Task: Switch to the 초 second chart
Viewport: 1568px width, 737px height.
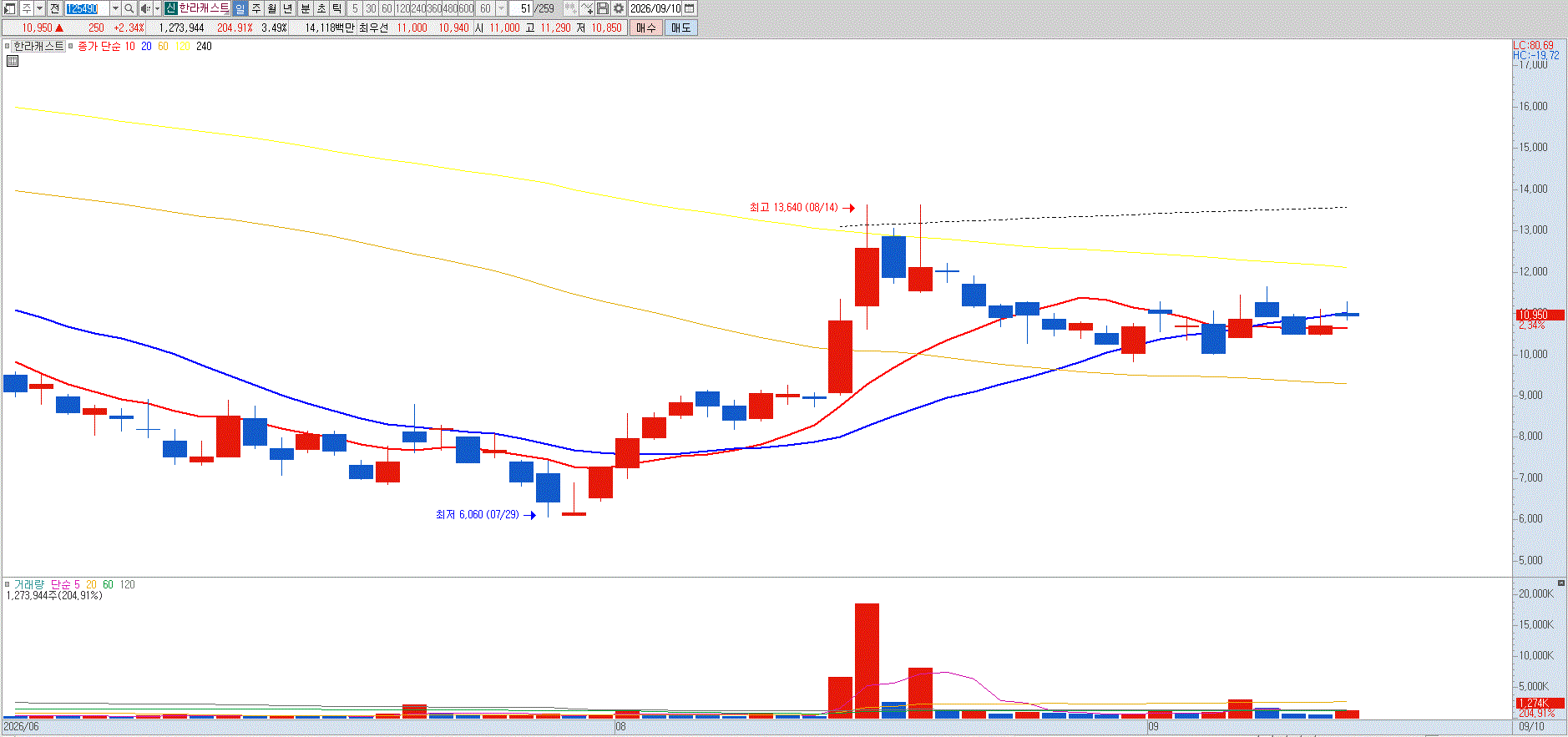Action: tap(321, 8)
